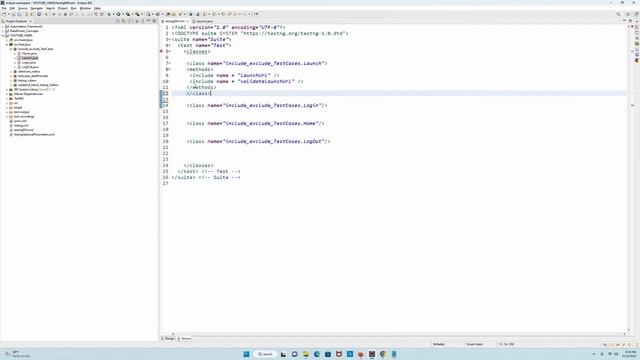Open the Project menu
640x360 pixels.
point(63,8)
